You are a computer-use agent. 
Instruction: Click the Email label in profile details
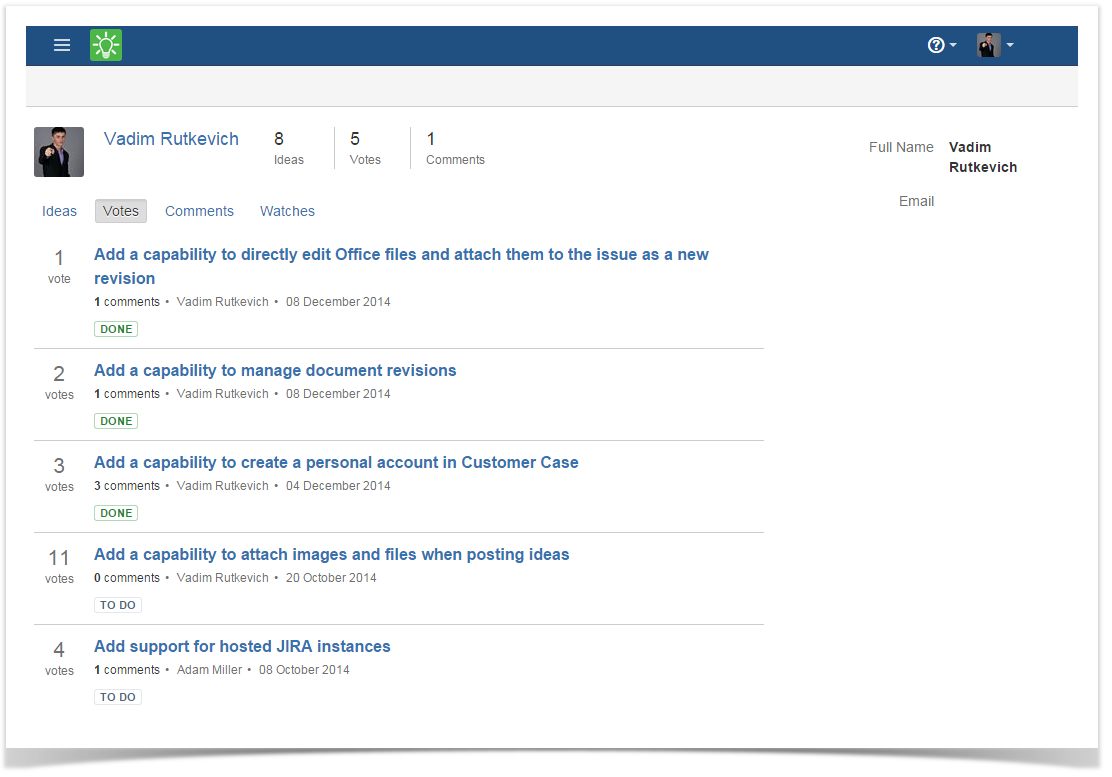coord(916,201)
